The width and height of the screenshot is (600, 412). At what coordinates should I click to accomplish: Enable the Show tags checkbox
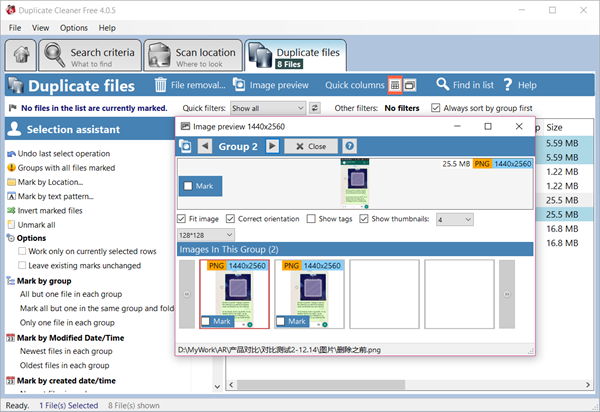pyautogui.click(x=310, y=218)
